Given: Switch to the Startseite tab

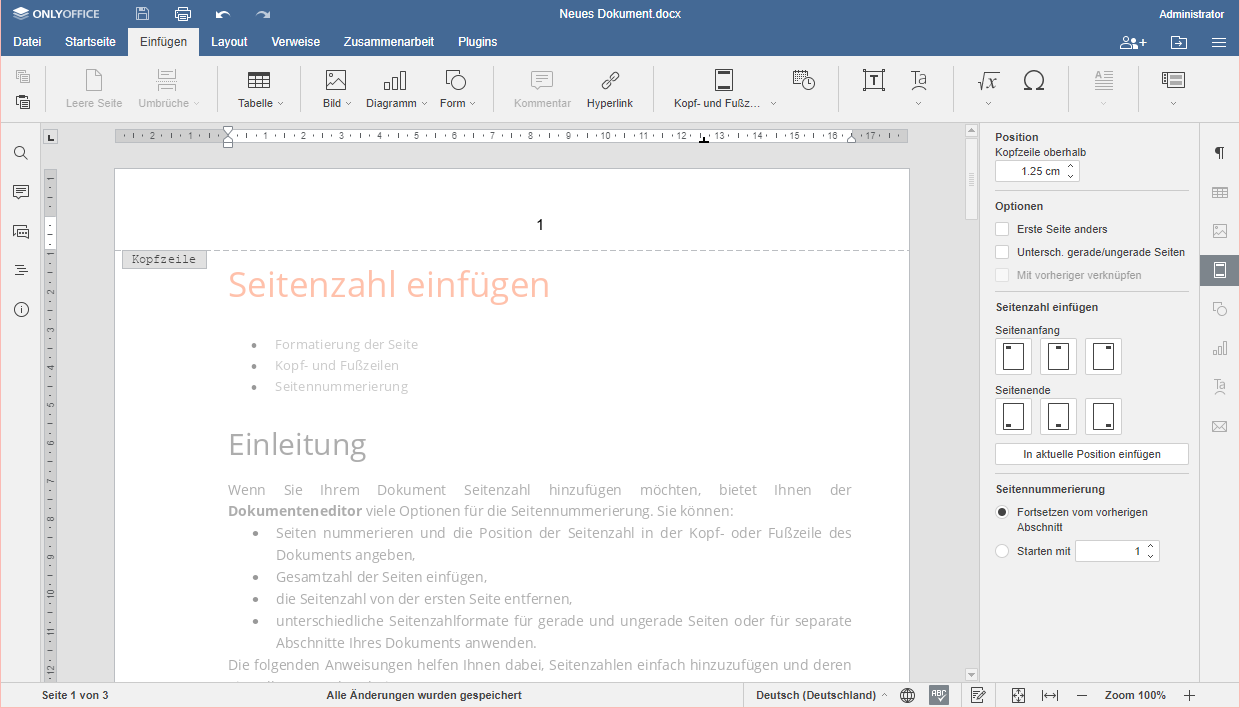Looking at the screenshot, I should (x=90, y=42).
